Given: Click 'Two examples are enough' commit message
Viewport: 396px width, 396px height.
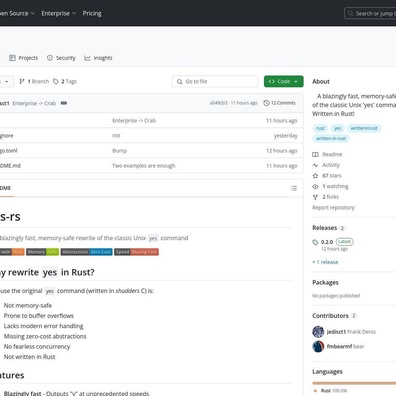Looking at the screenshot, I should pos(144,166).
